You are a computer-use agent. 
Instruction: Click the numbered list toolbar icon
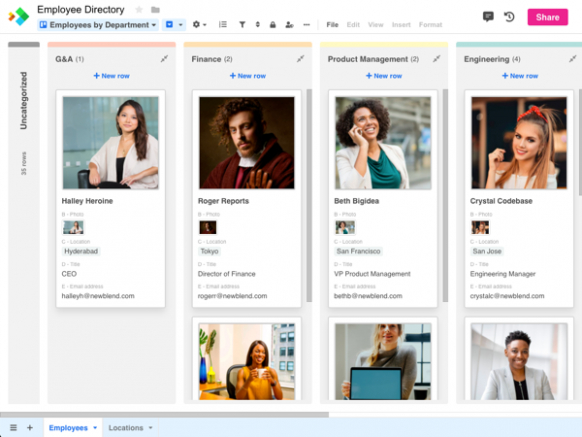(223, 25)
